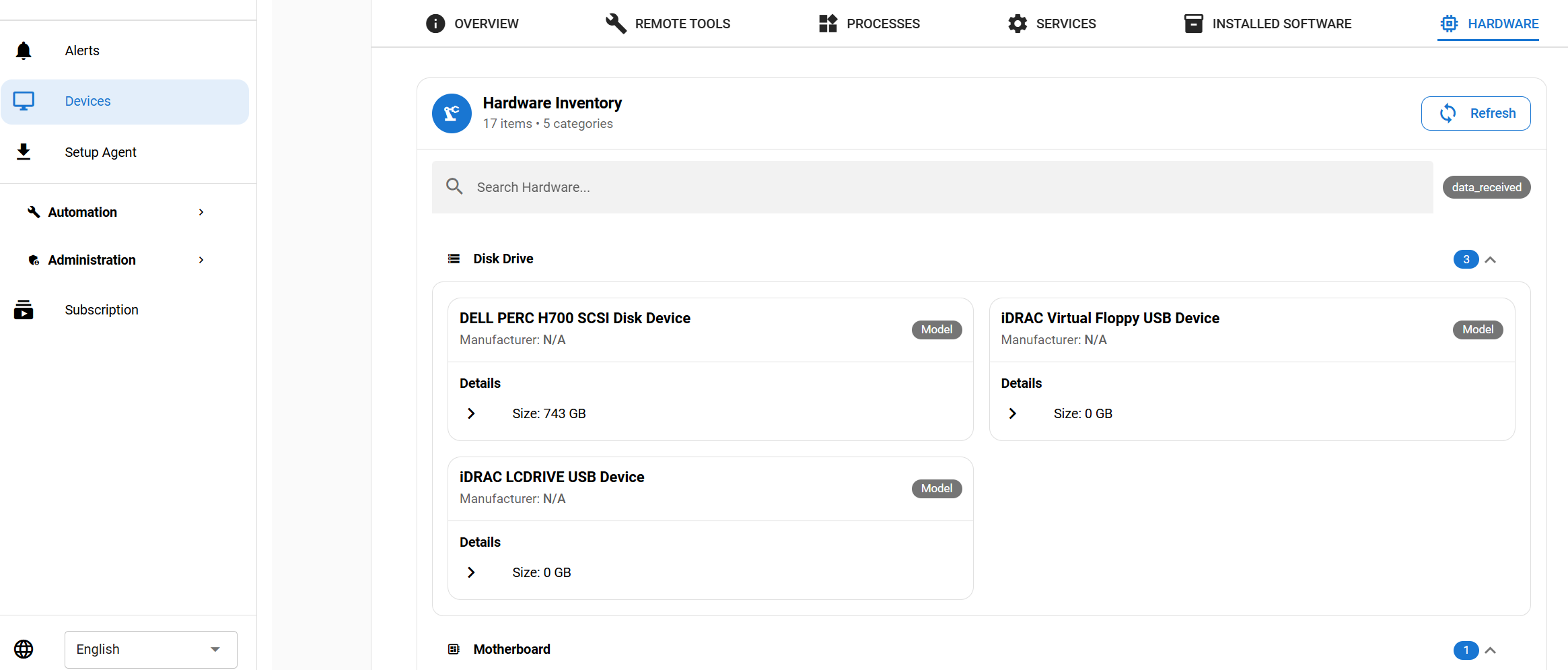Screen dimensions: 1568x670
Task: Open the Automation wrench icon
Action: tap(33, 211)
